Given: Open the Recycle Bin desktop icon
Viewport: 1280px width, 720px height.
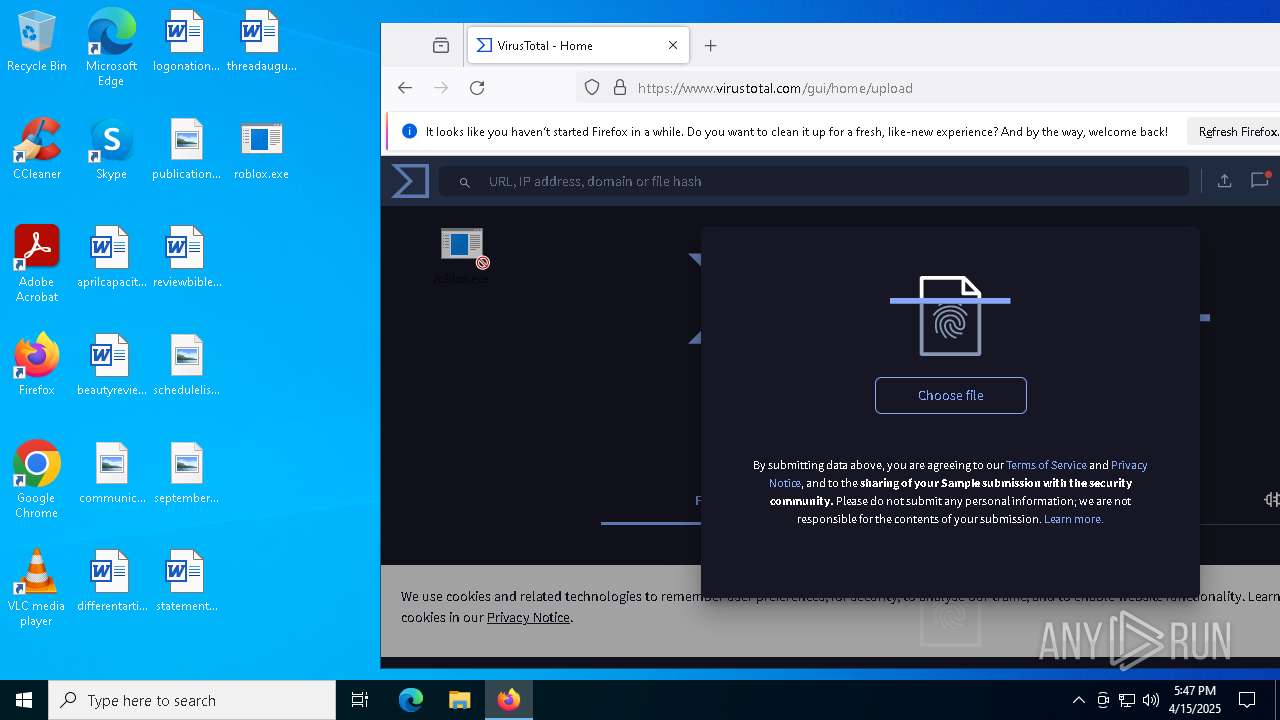Looking at the screenshot, I should (37, 42).
